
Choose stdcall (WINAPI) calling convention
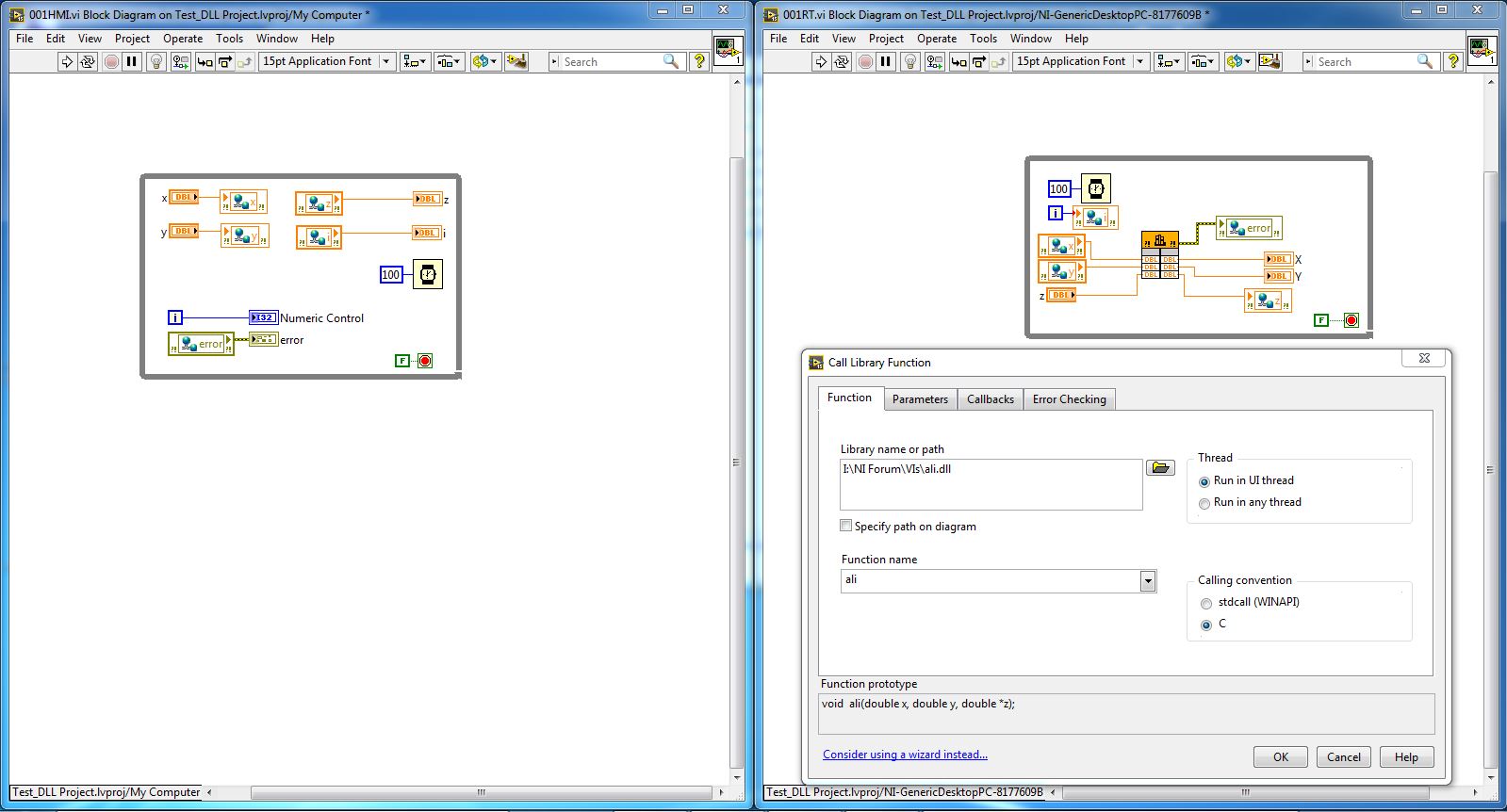(x=1250, y=603)
